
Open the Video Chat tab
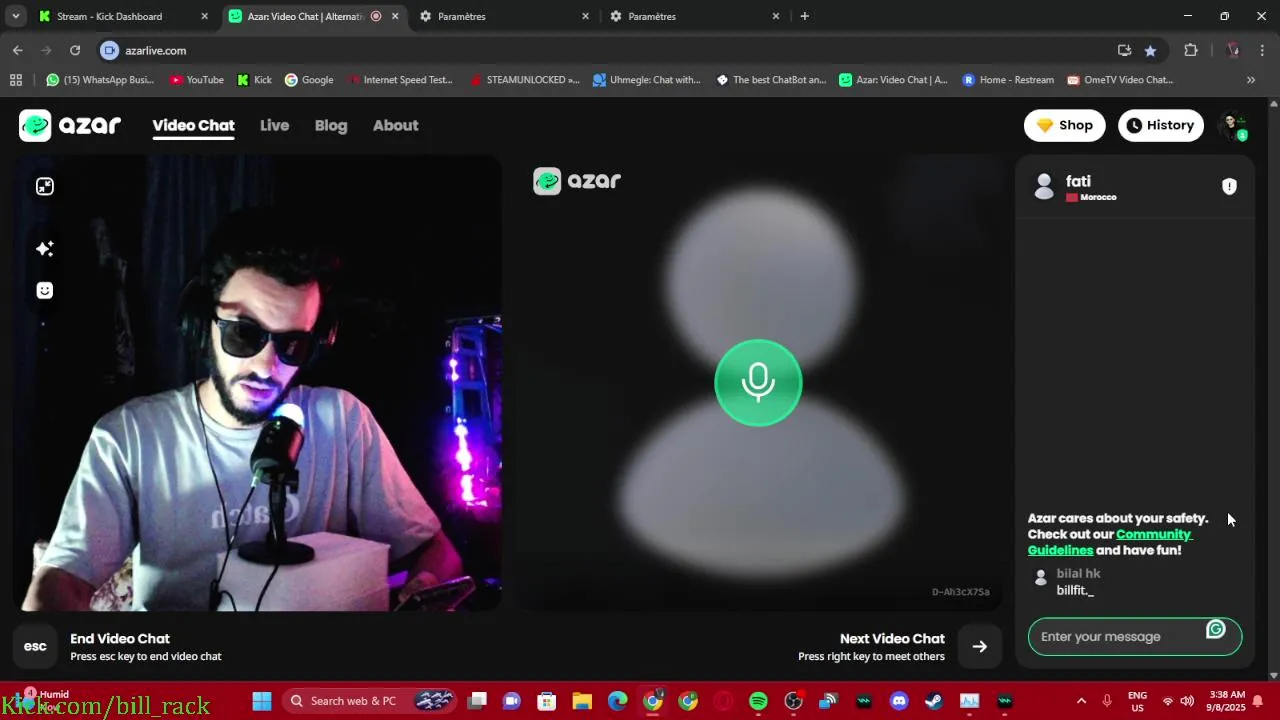pos(193,125)
